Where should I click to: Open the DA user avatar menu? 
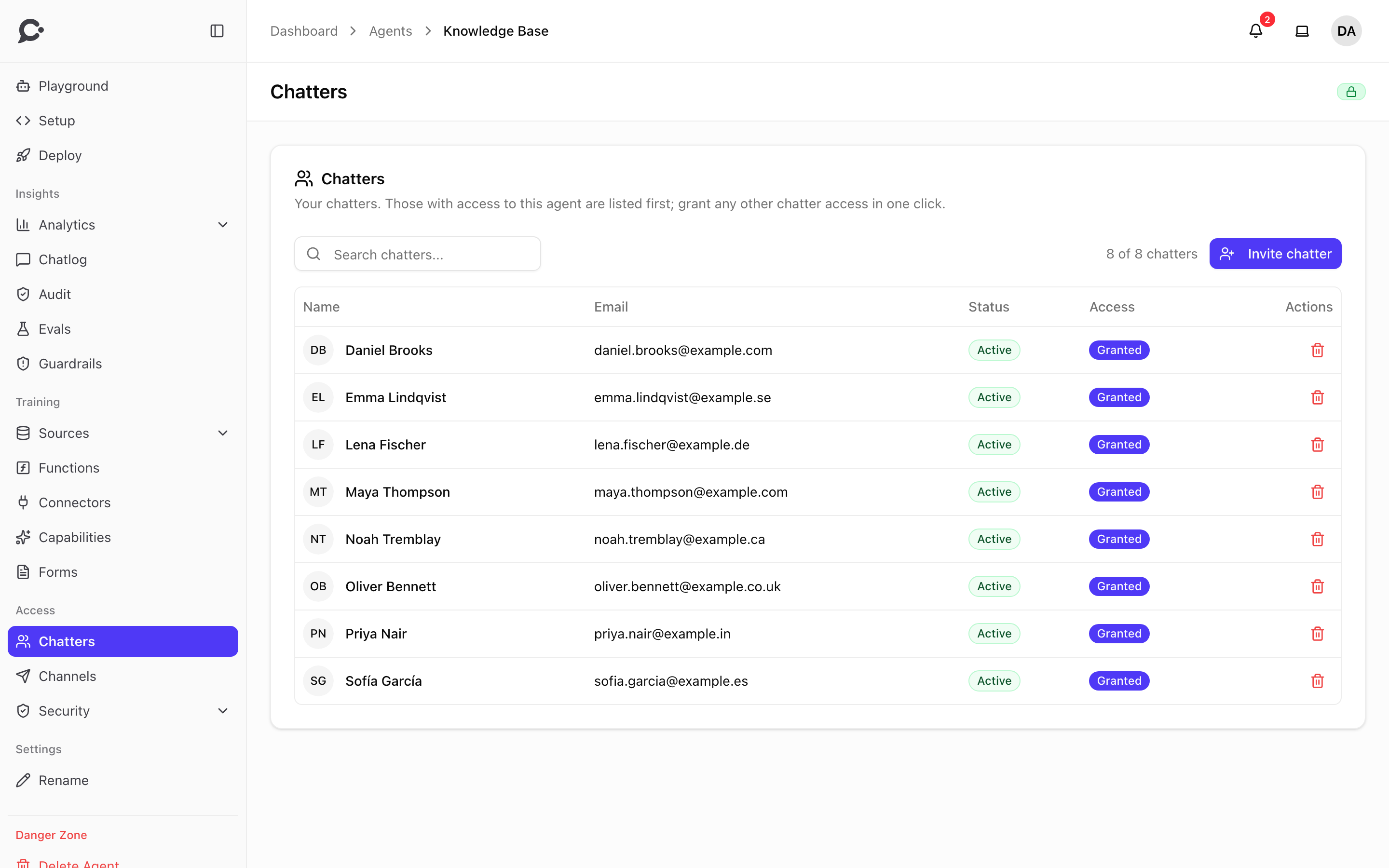[x=1347, y=31]
